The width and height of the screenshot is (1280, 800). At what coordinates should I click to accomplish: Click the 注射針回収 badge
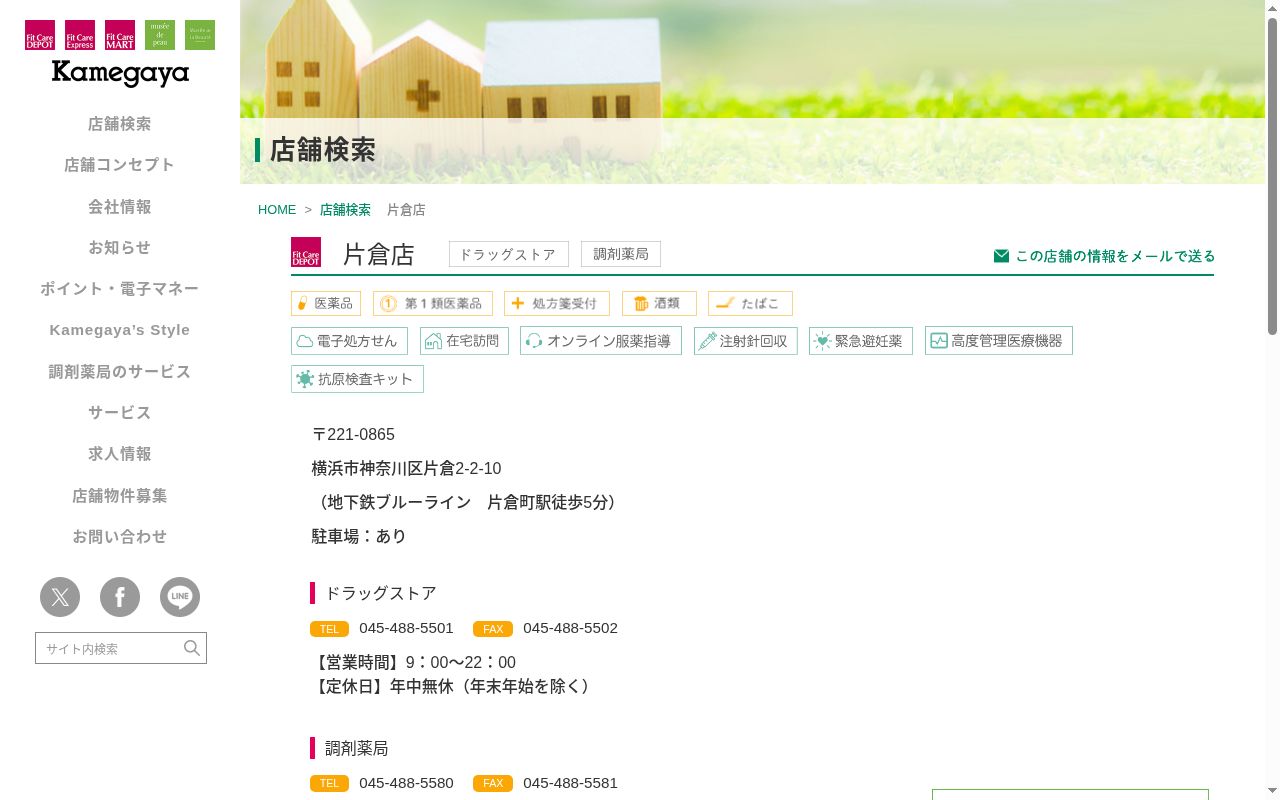pyautogui.click(x=746, y=341)
